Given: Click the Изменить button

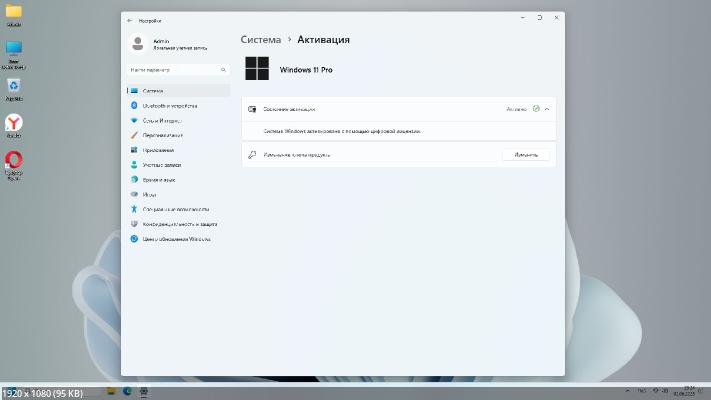Looking at the screenshot, I should tap(526, 155).
